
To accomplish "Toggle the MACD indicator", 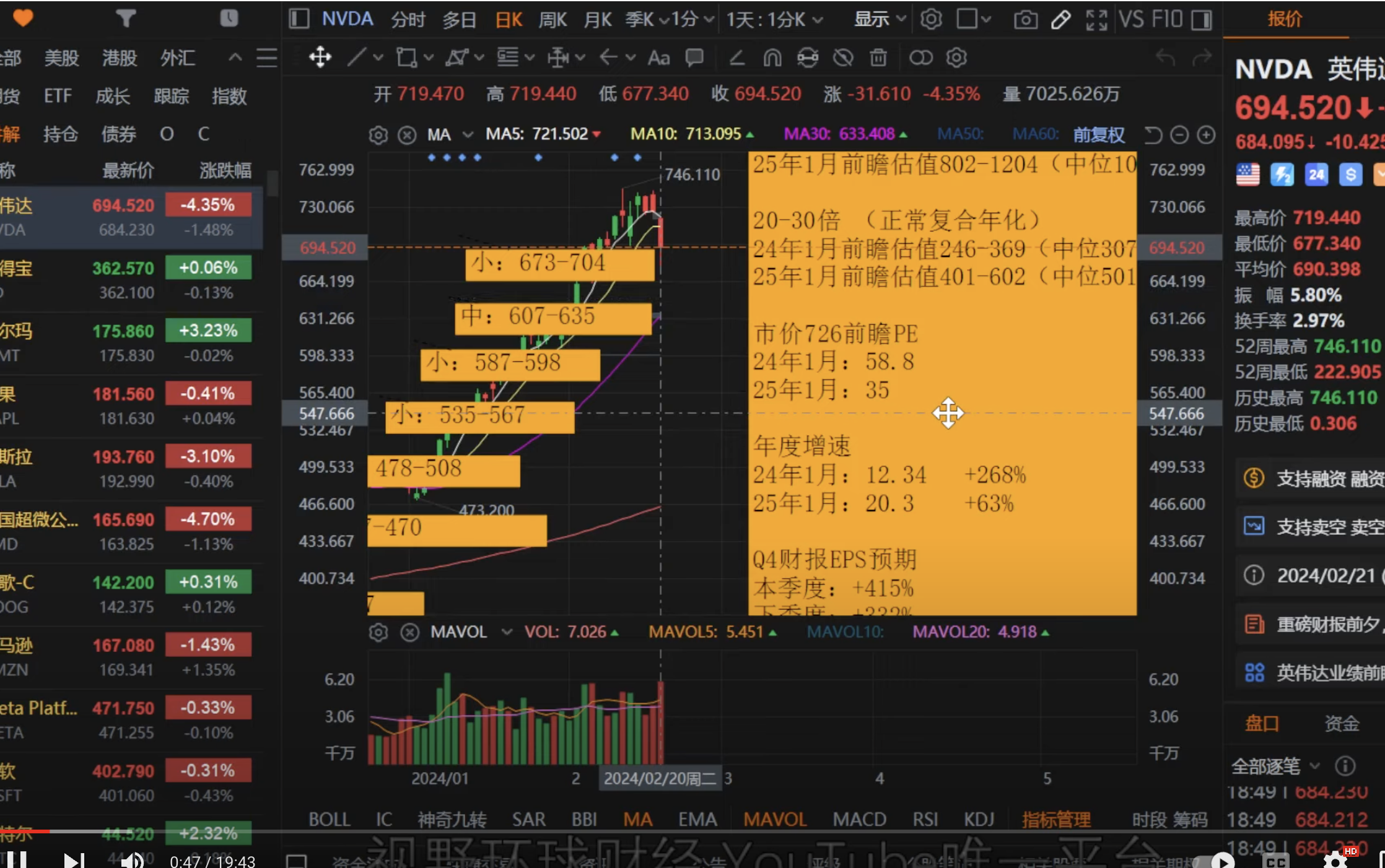I will click(x=860, y=820).
